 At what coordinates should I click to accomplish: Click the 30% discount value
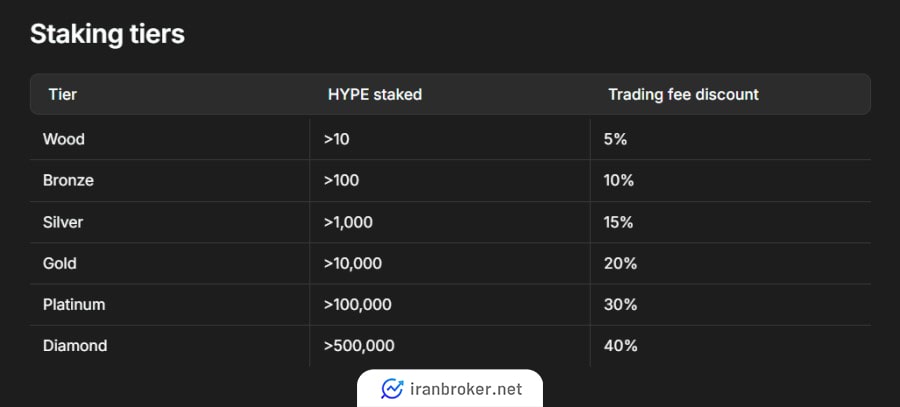(620, 305)
